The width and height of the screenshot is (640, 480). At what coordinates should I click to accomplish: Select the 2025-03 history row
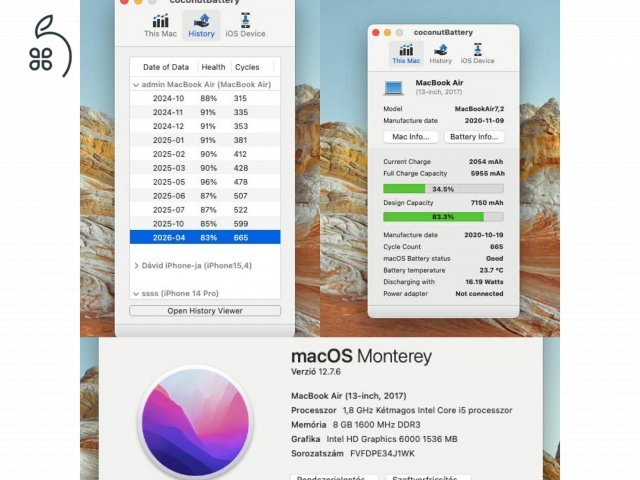coord(205,168)
